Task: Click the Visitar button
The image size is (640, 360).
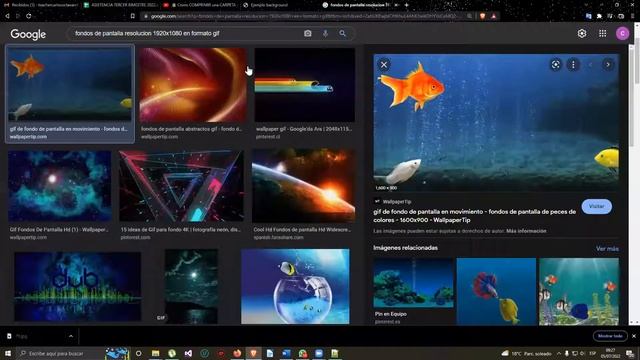Action: (596, 207)
